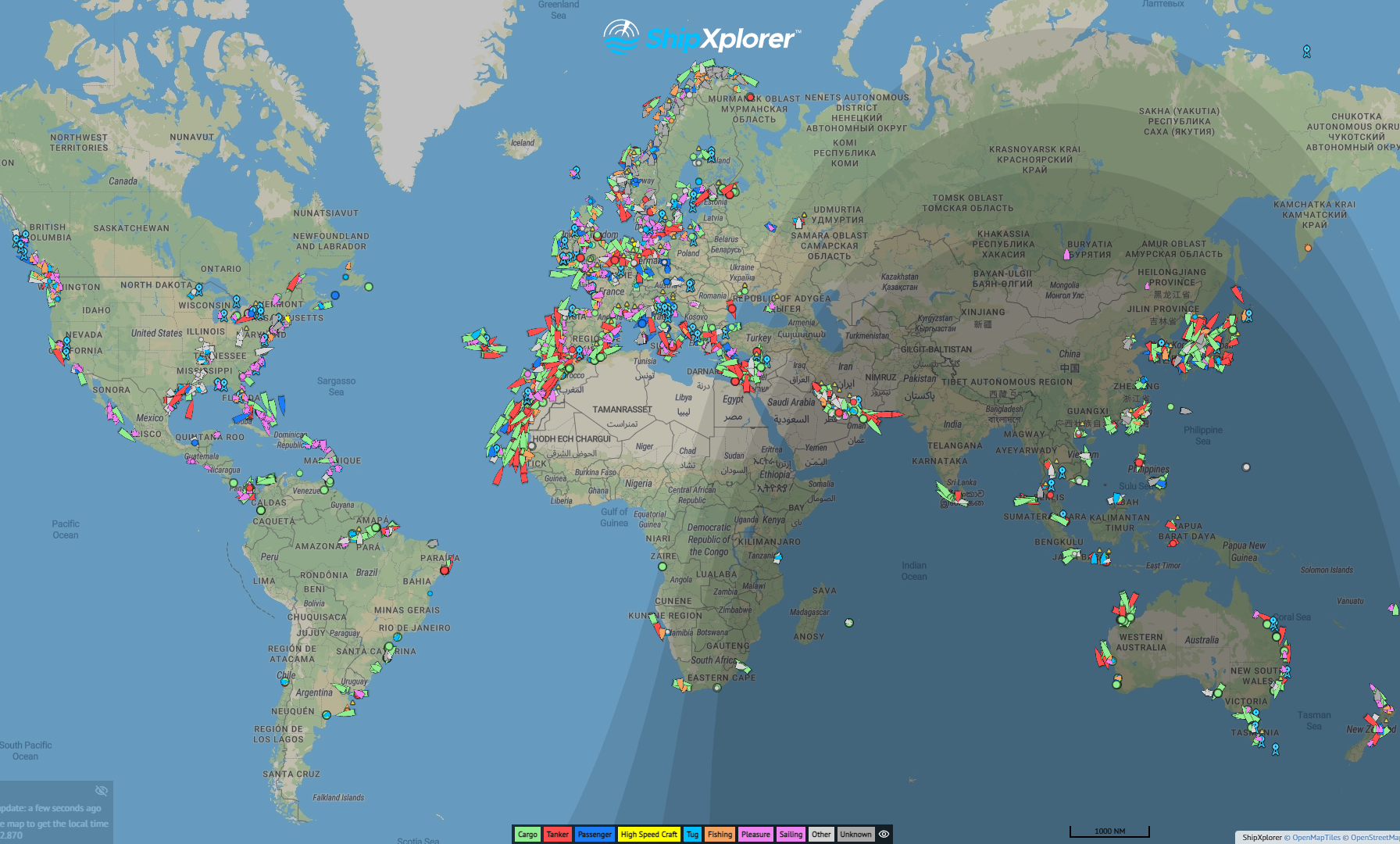This screenshot has height=844, width=1400.
Task: Toggle the Tanker ship filter
Action: (557, 834)
